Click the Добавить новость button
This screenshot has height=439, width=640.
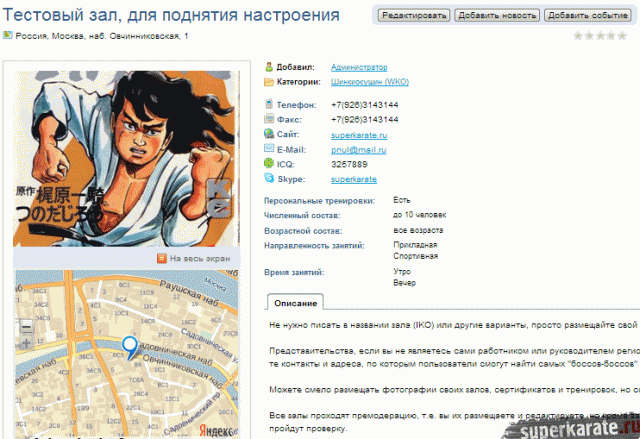tap(497, 16)
